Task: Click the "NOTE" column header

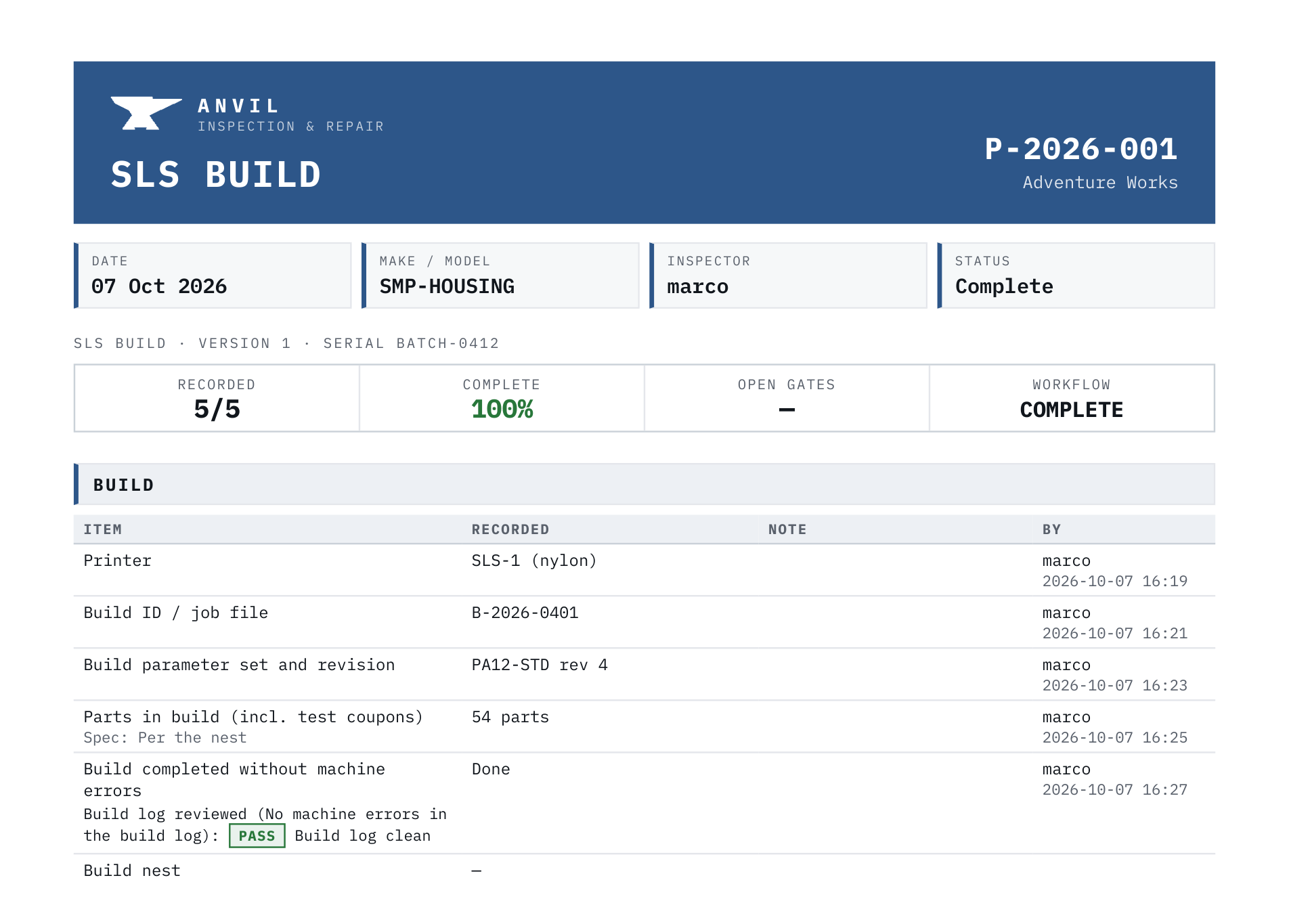Action: tap(787, 529)
